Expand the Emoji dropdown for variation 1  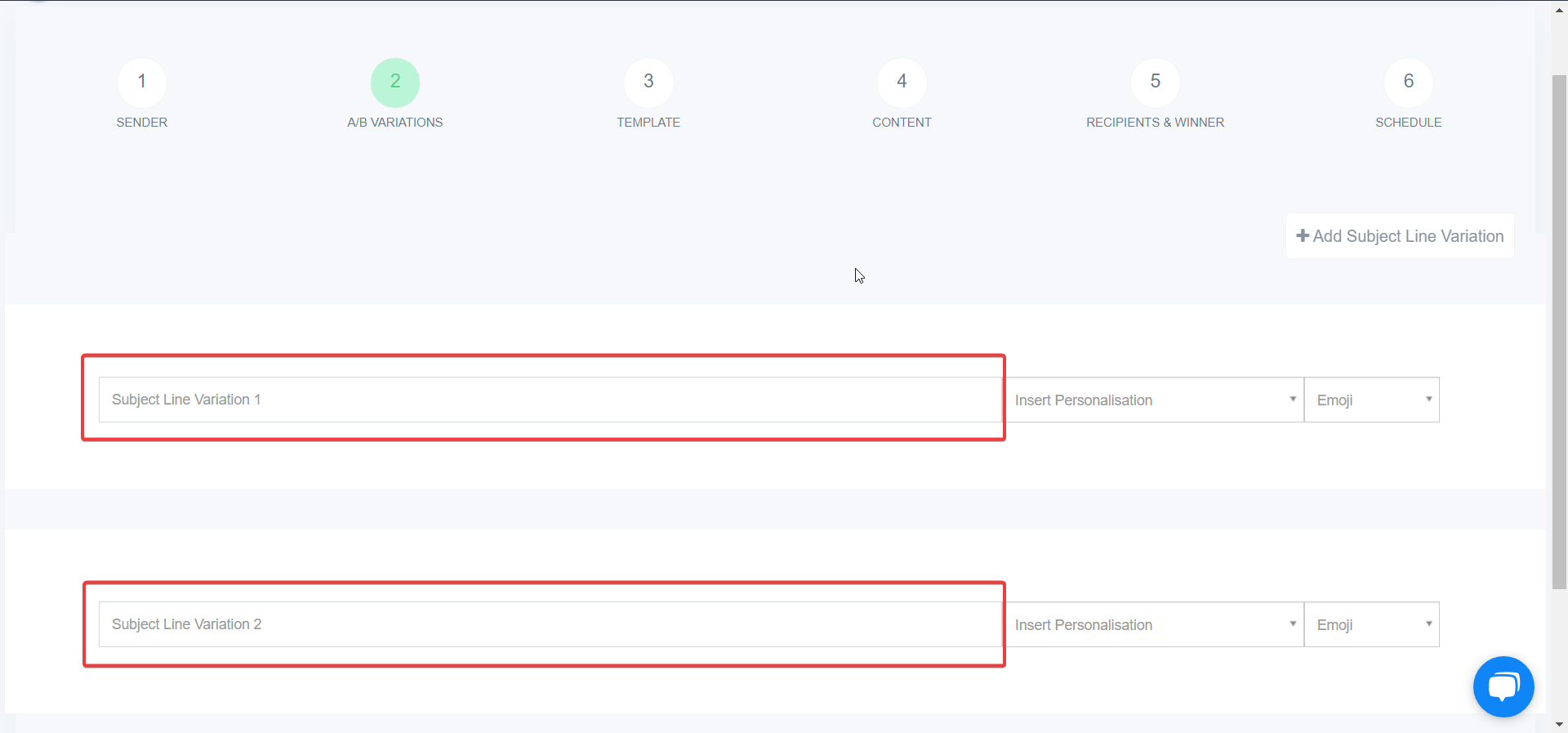[x=1372, y=400]
